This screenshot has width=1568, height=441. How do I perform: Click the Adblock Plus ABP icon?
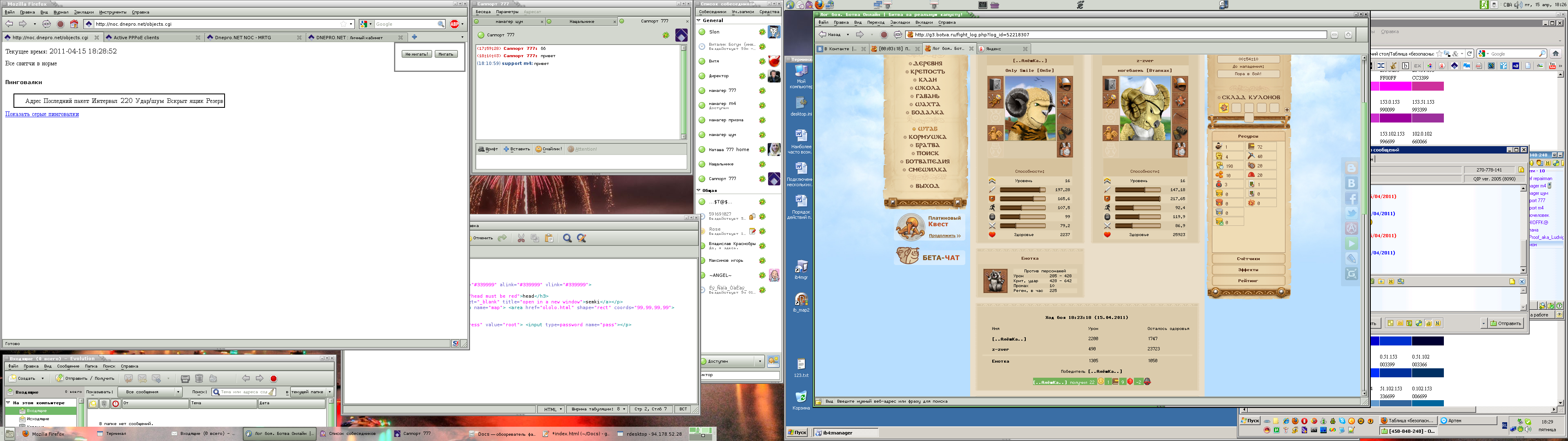454,24
